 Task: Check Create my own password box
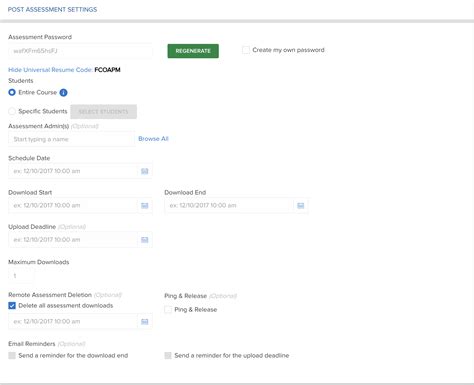246,50
